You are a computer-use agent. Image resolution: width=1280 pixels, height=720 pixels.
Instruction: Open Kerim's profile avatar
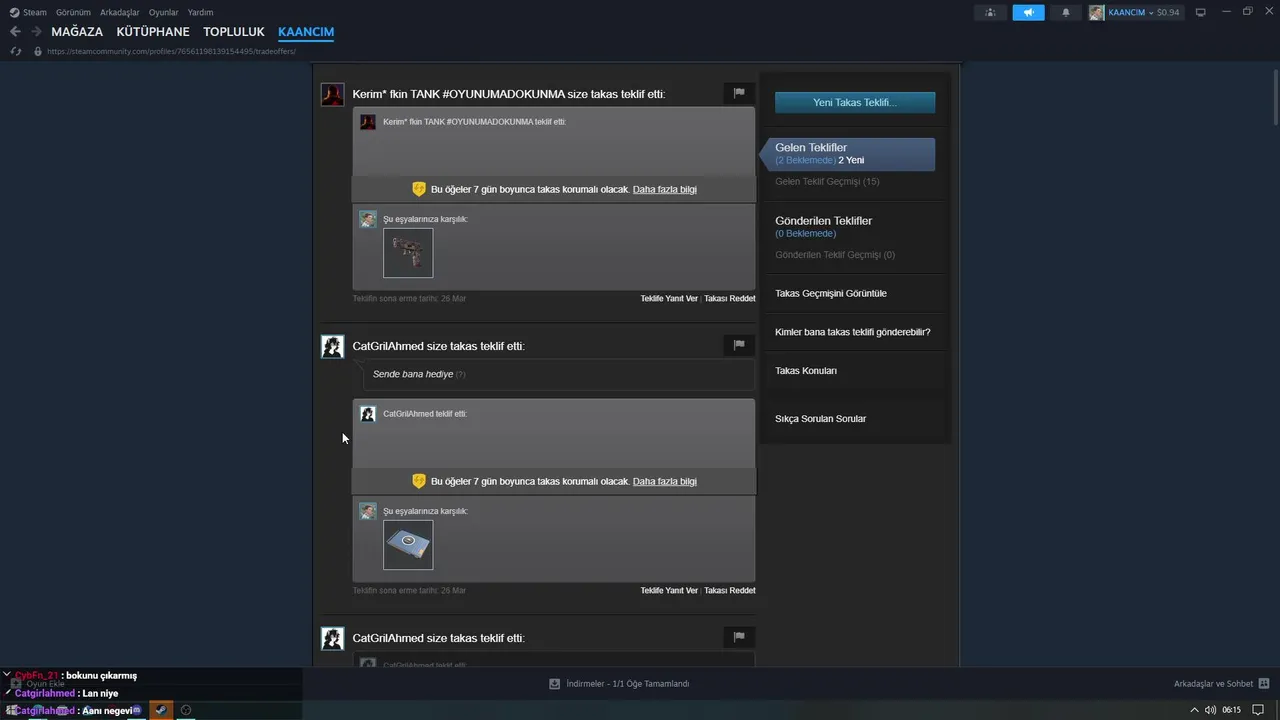pyautogui.click(x=332, y=94)
